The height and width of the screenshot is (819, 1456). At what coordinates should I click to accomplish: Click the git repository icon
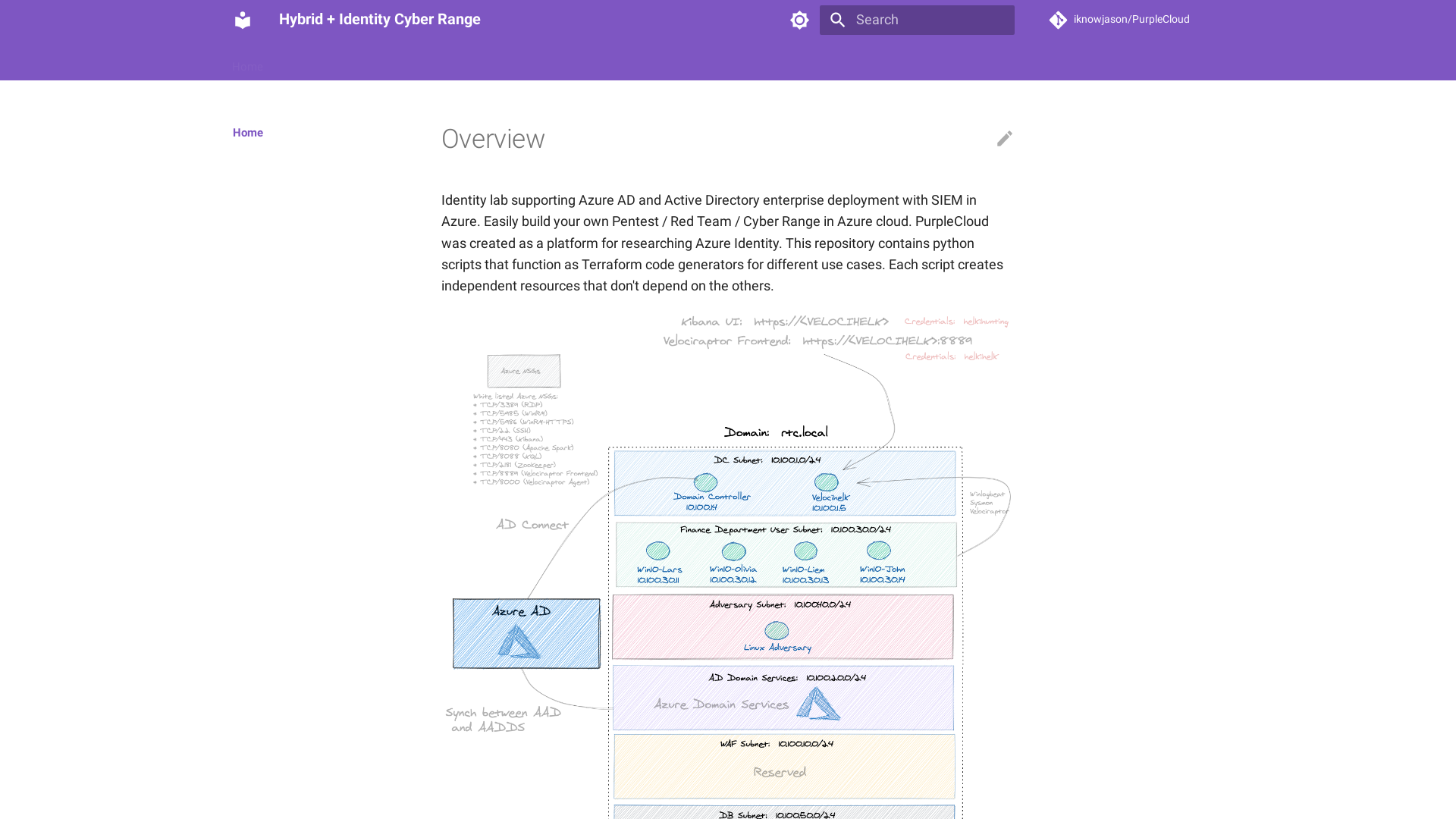[x=1058, y=20]
